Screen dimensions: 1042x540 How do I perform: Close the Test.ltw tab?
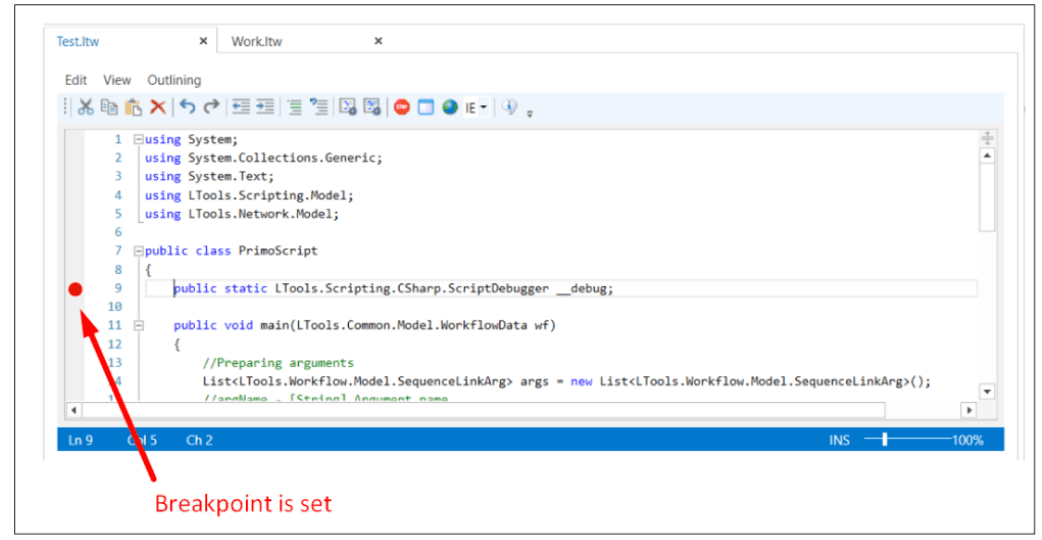(x=203, y=41)
